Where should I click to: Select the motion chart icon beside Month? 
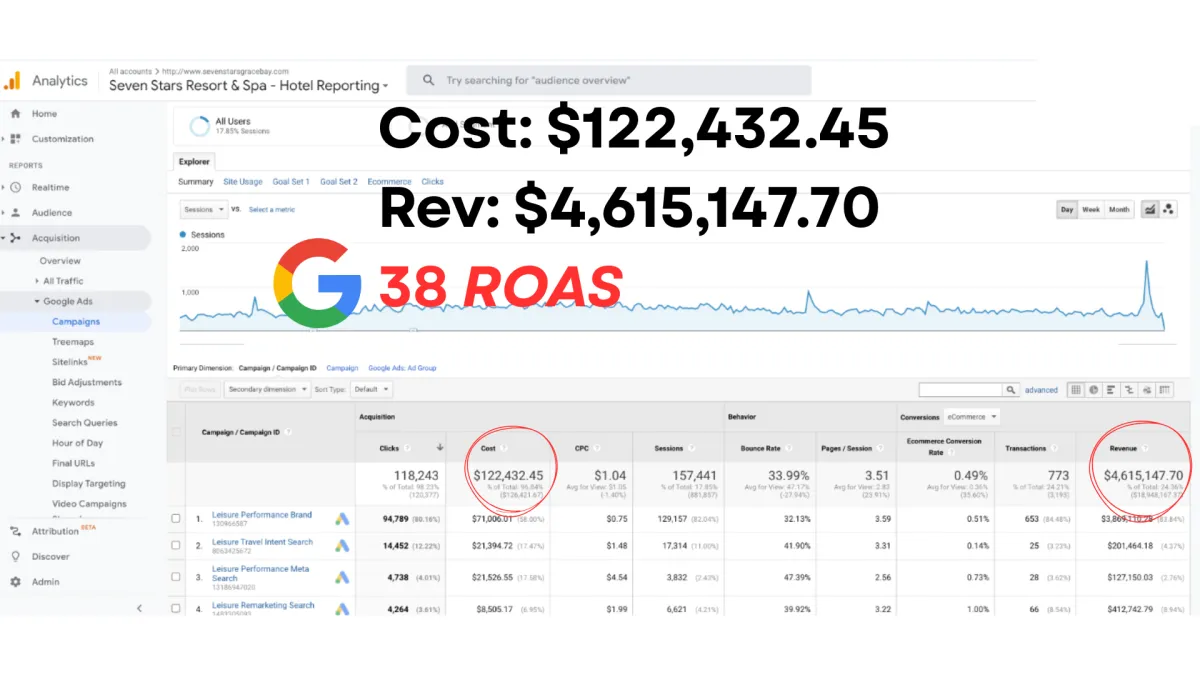1169,209
